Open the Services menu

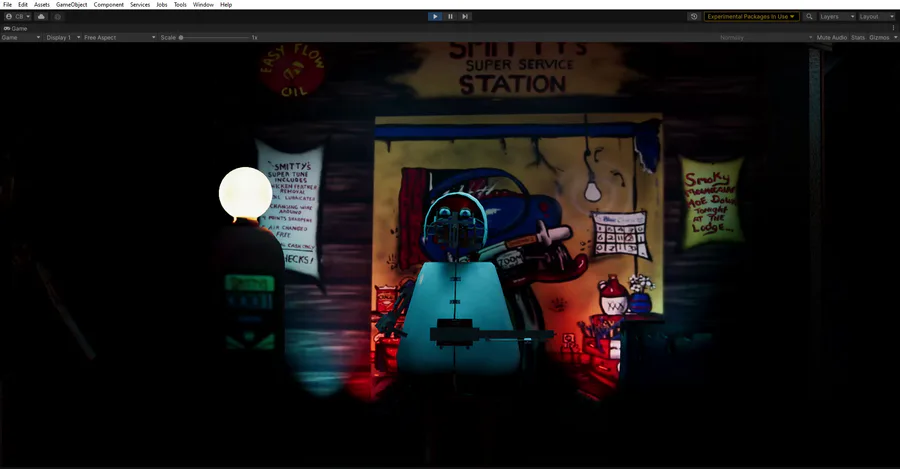(140, 5)
